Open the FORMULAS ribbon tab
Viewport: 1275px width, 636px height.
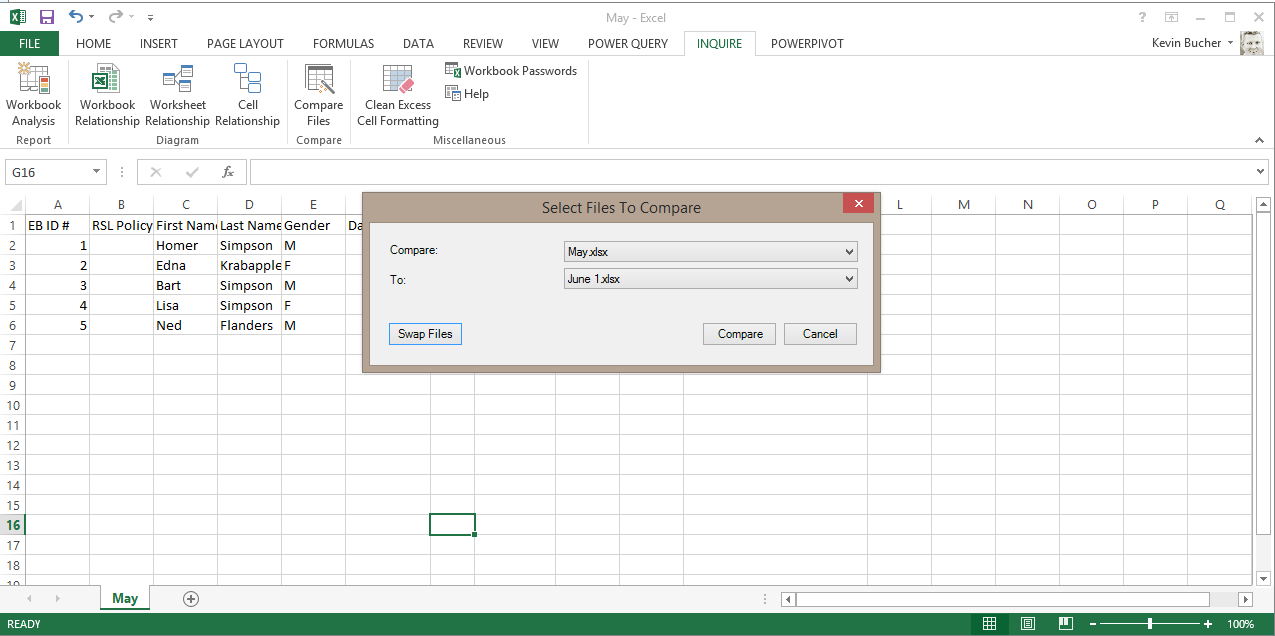pos(343,43)
